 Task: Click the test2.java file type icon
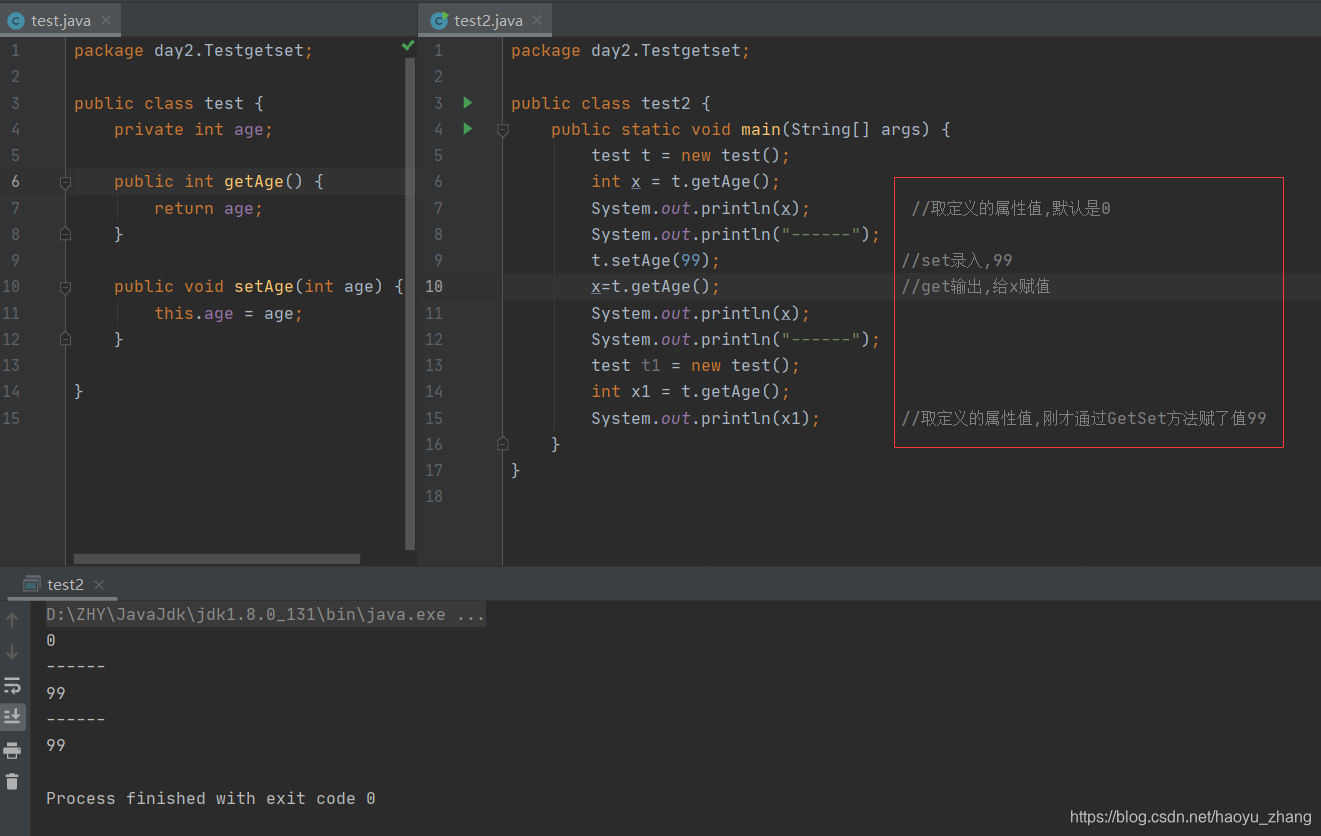(x=439, y=20)
